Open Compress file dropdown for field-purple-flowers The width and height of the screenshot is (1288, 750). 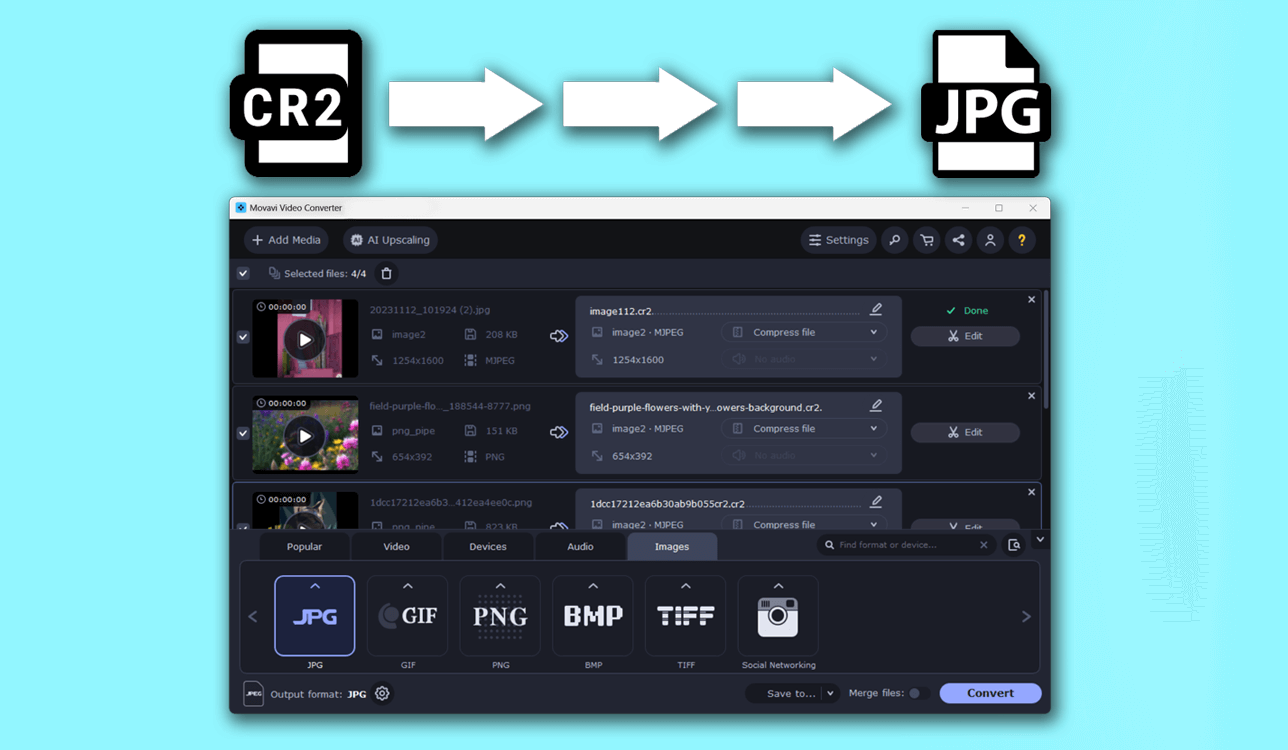pos(804,428)
